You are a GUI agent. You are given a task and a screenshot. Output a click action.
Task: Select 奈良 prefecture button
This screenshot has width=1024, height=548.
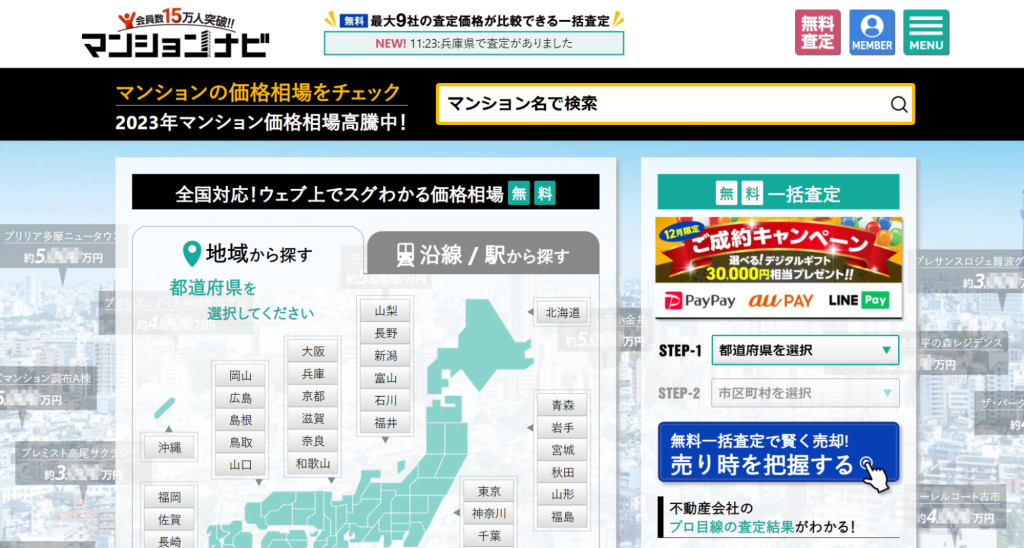click(x=313, y=441)
